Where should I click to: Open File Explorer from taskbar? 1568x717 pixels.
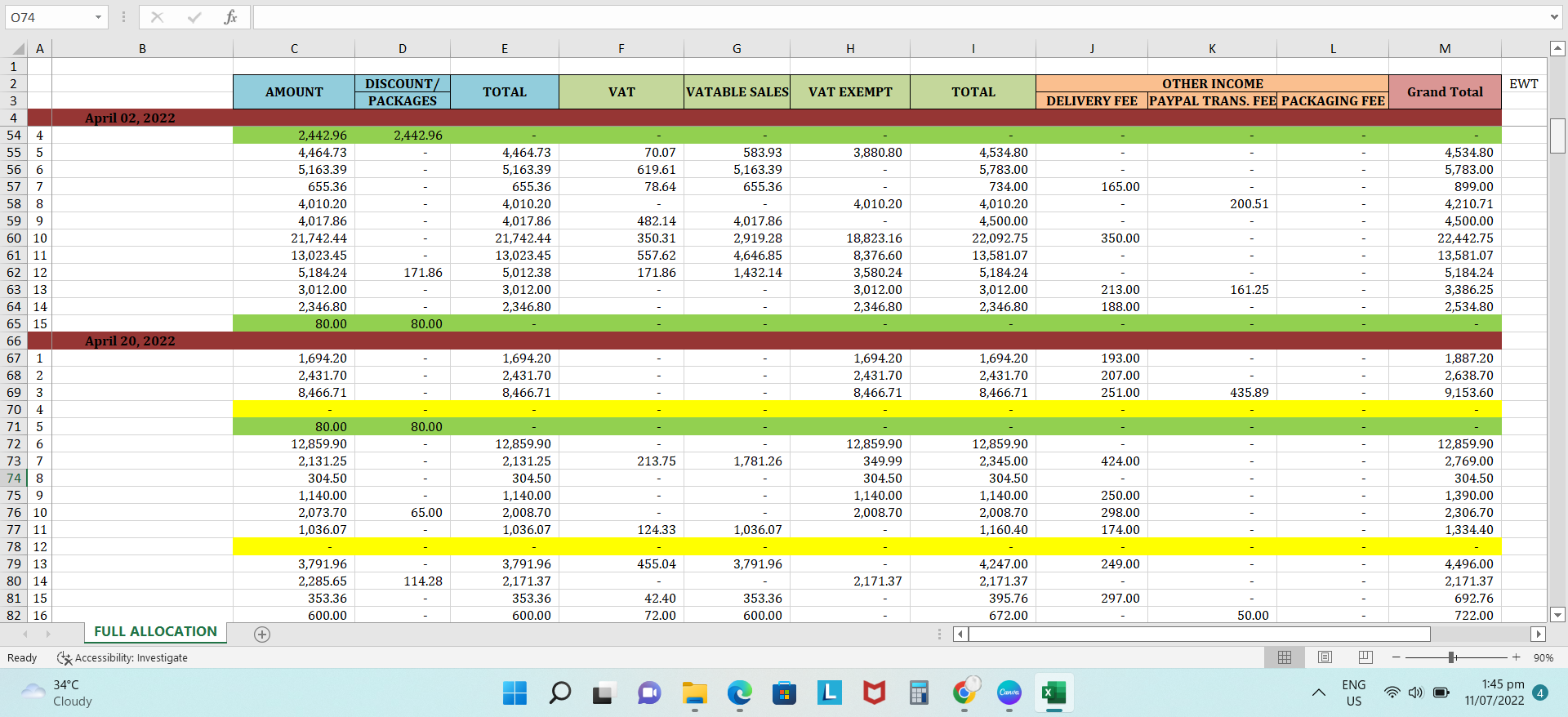pos(694,693)
